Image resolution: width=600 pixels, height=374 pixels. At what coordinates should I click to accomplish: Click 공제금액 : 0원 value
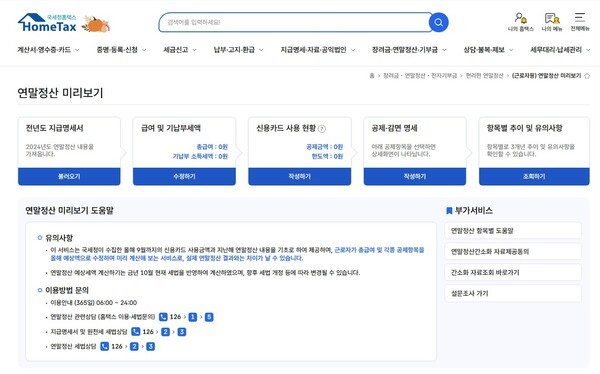(x=324, y=147)
